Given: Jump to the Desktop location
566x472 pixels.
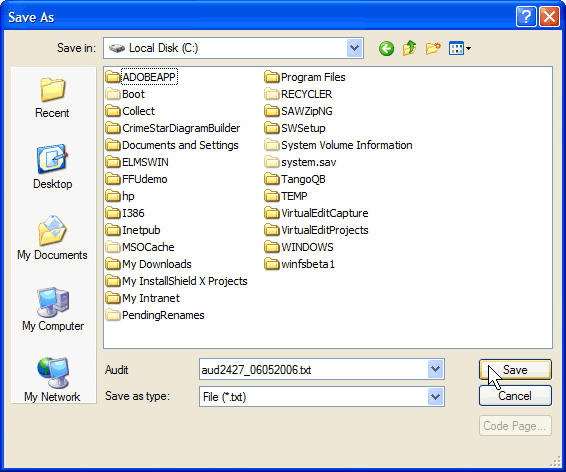Looking at the screenshot, I should [x=52, y=167].
